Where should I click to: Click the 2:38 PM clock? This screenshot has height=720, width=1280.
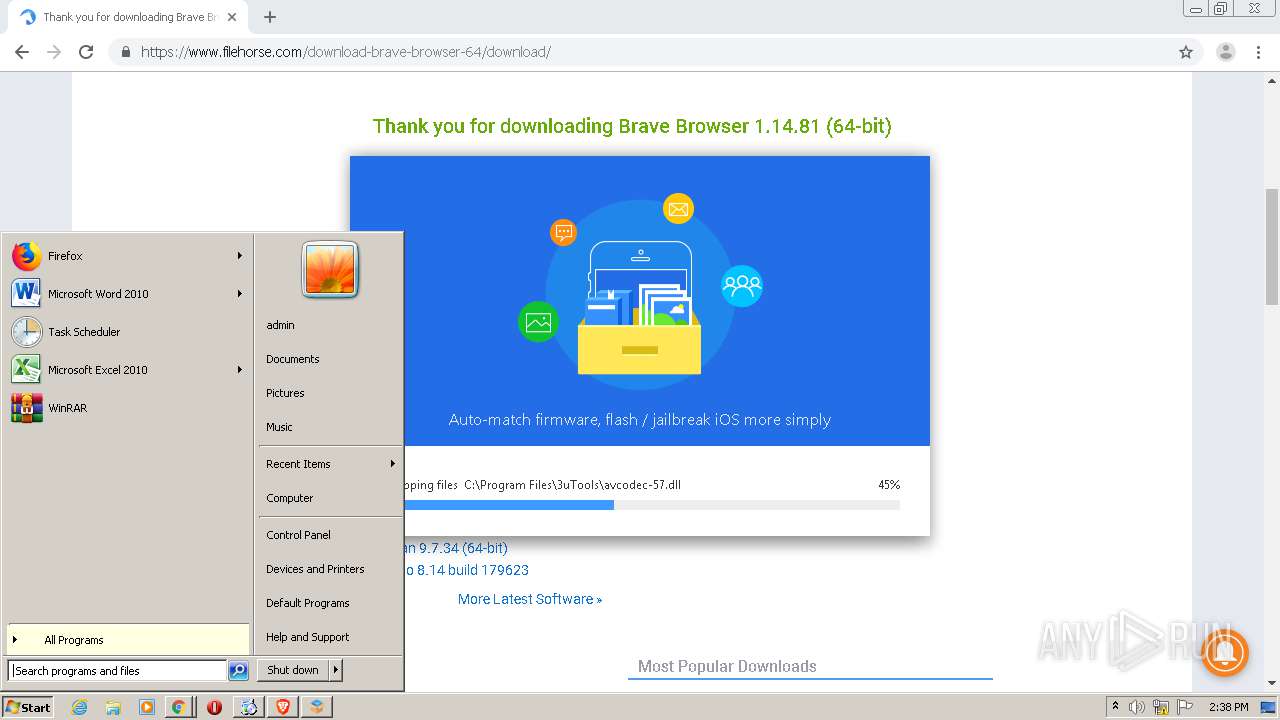1228,707
